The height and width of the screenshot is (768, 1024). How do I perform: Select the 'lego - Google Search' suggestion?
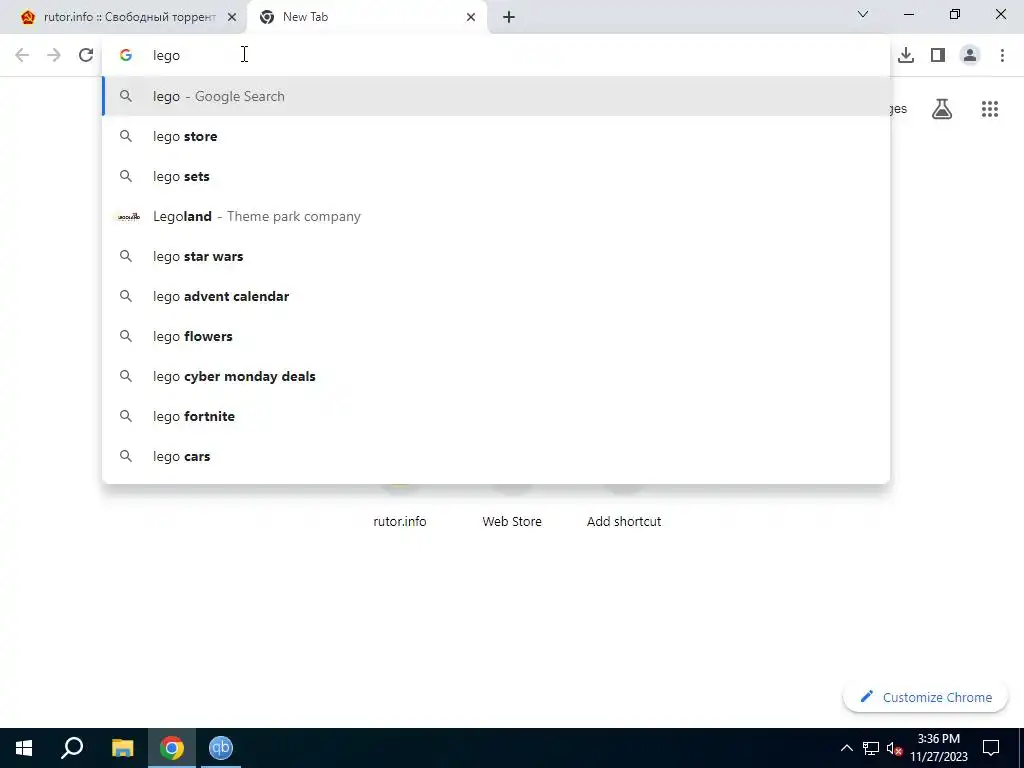pos(496,96)
